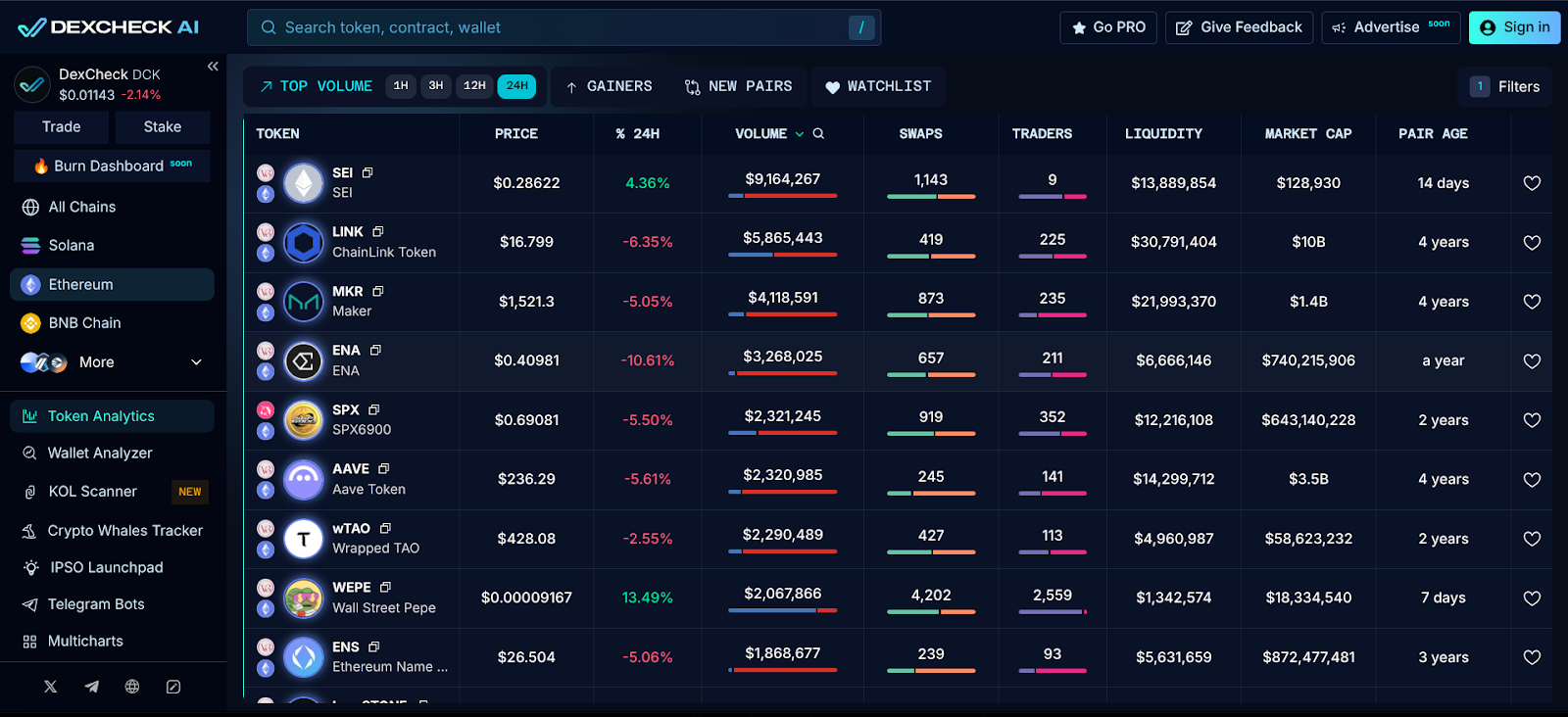Select the 12H timeframe
1568x717 pixels.
pos(474,86)
